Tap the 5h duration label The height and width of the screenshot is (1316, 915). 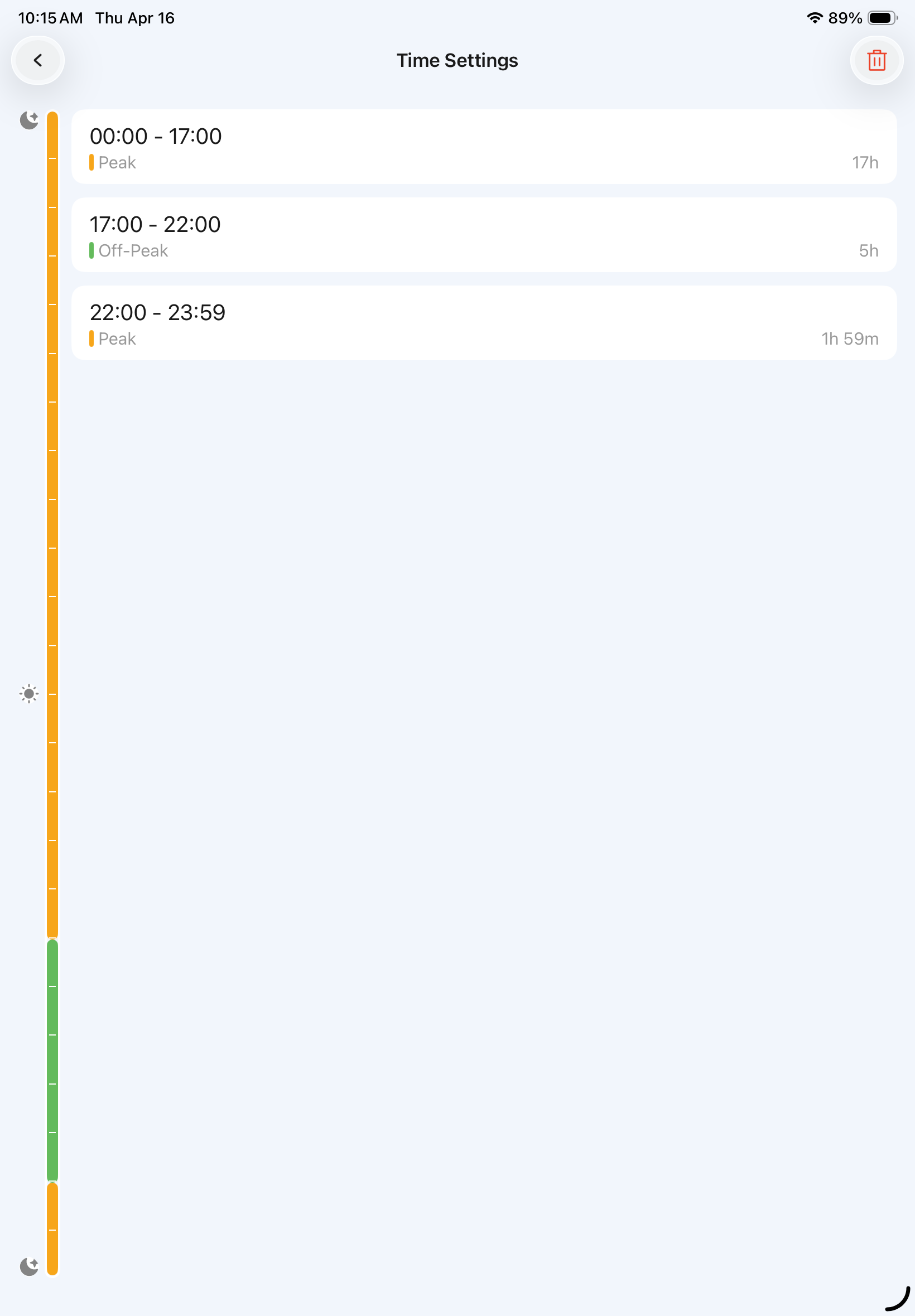869,251
